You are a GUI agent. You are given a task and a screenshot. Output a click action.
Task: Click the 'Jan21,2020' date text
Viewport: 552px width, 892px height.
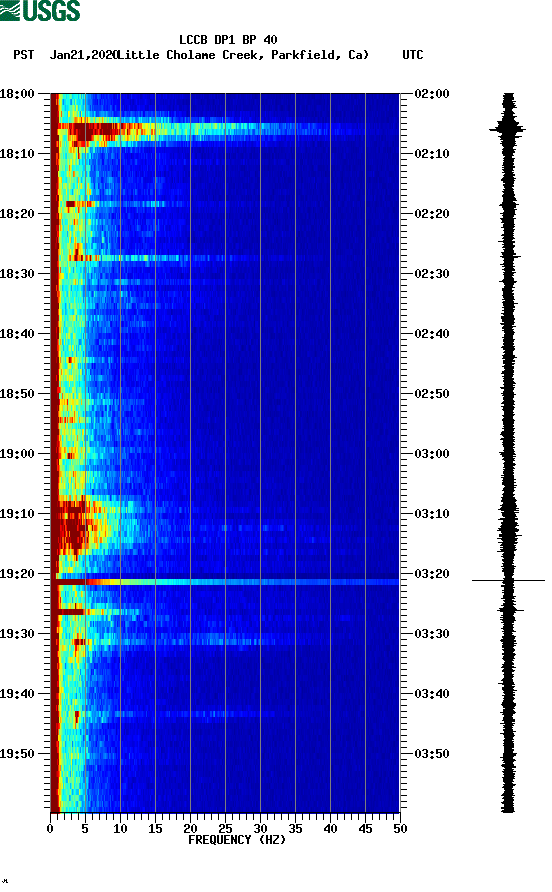pos(83,55)
